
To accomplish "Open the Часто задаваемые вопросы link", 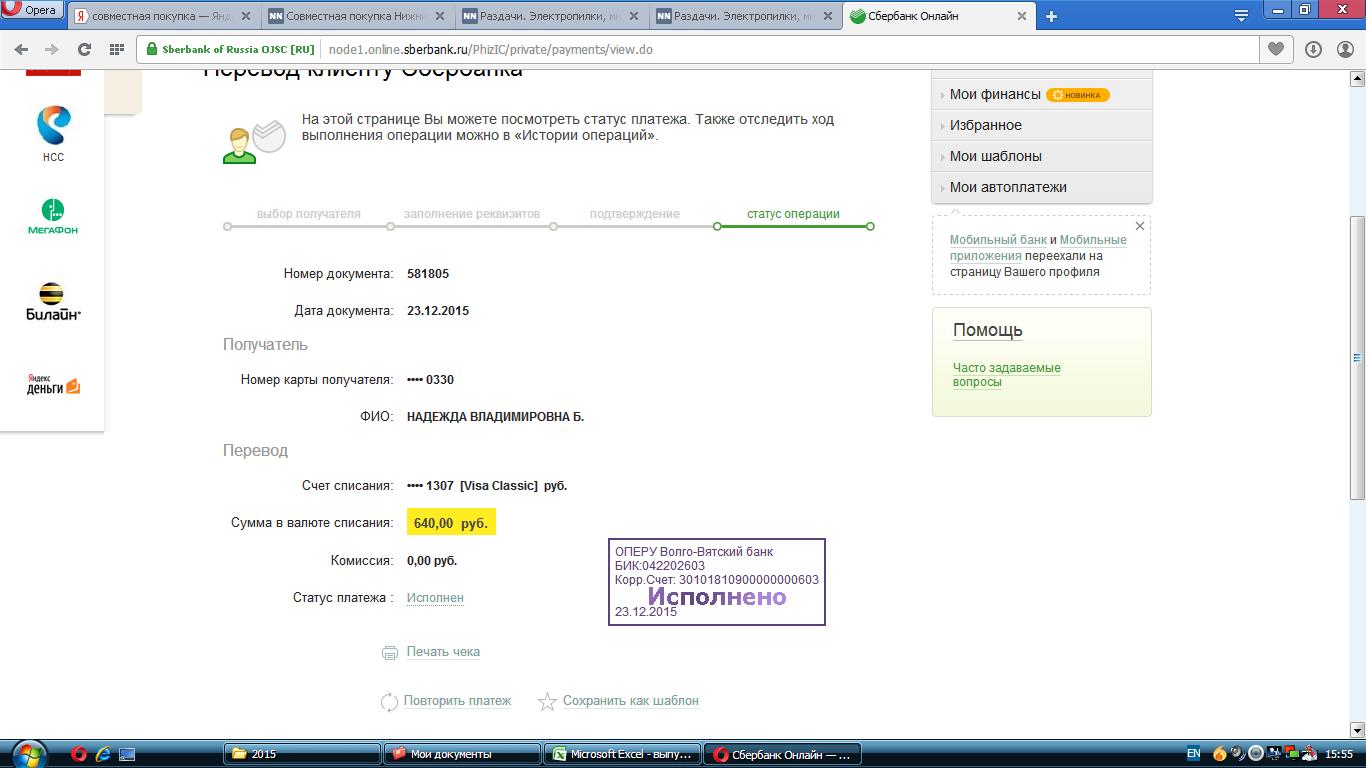I will point(1006,375).
